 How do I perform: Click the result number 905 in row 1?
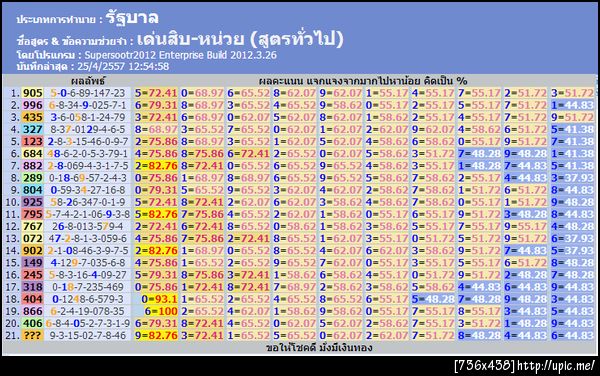(32, 93)
